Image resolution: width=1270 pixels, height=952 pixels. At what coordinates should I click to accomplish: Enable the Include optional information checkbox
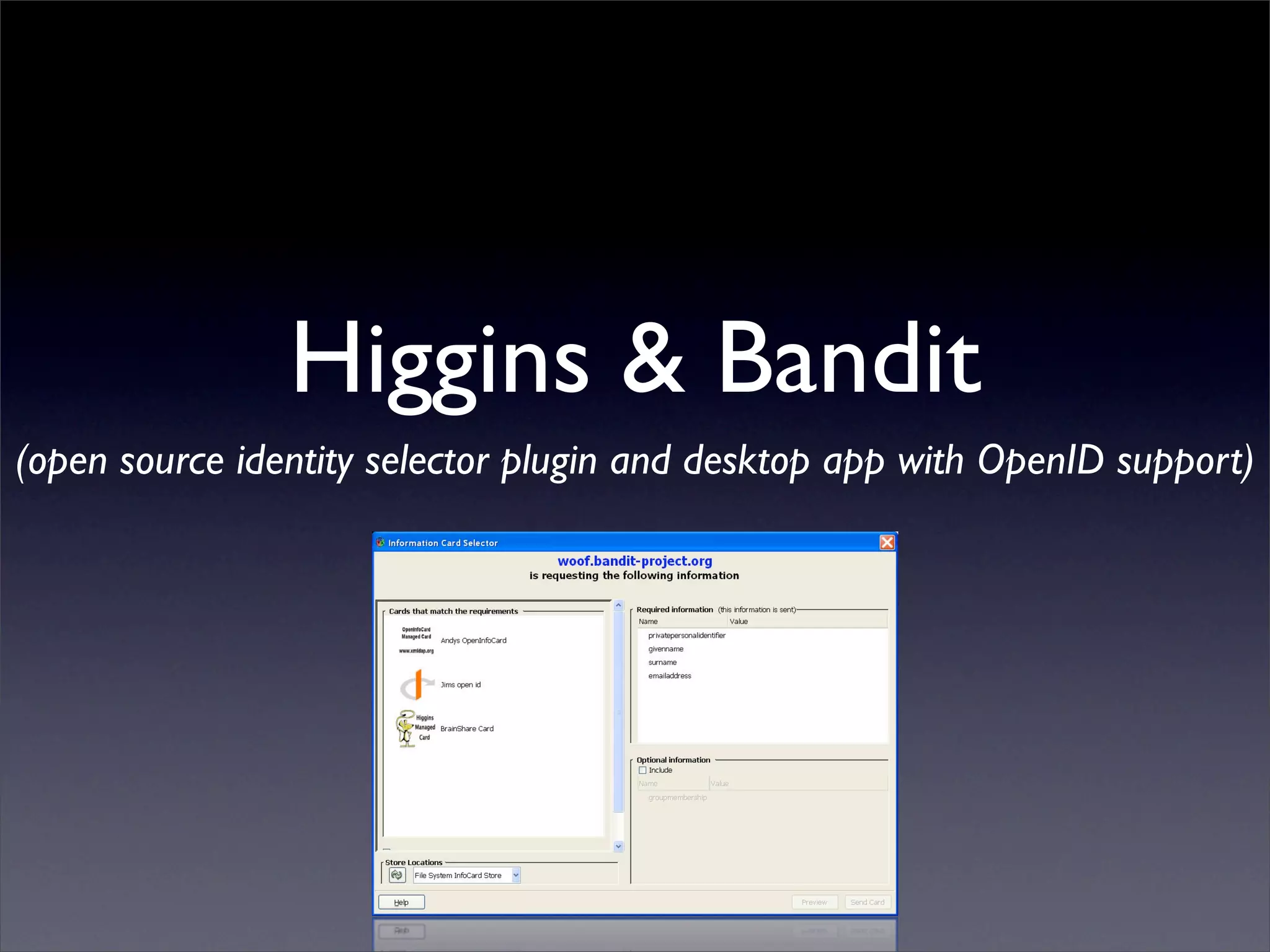(x=642, y=770)
